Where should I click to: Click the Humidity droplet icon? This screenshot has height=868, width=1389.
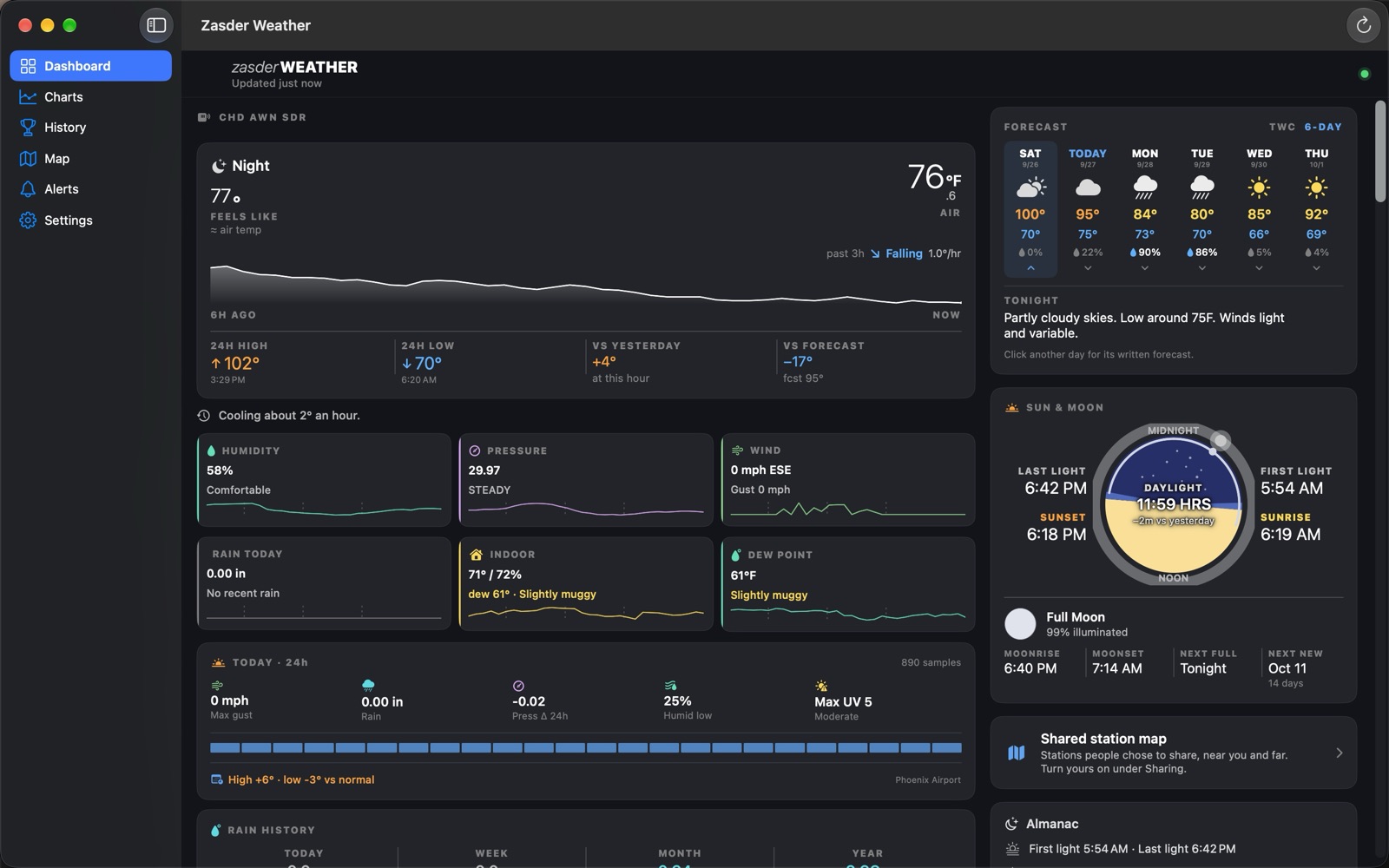pyautogui.click(x=211, y=450)
